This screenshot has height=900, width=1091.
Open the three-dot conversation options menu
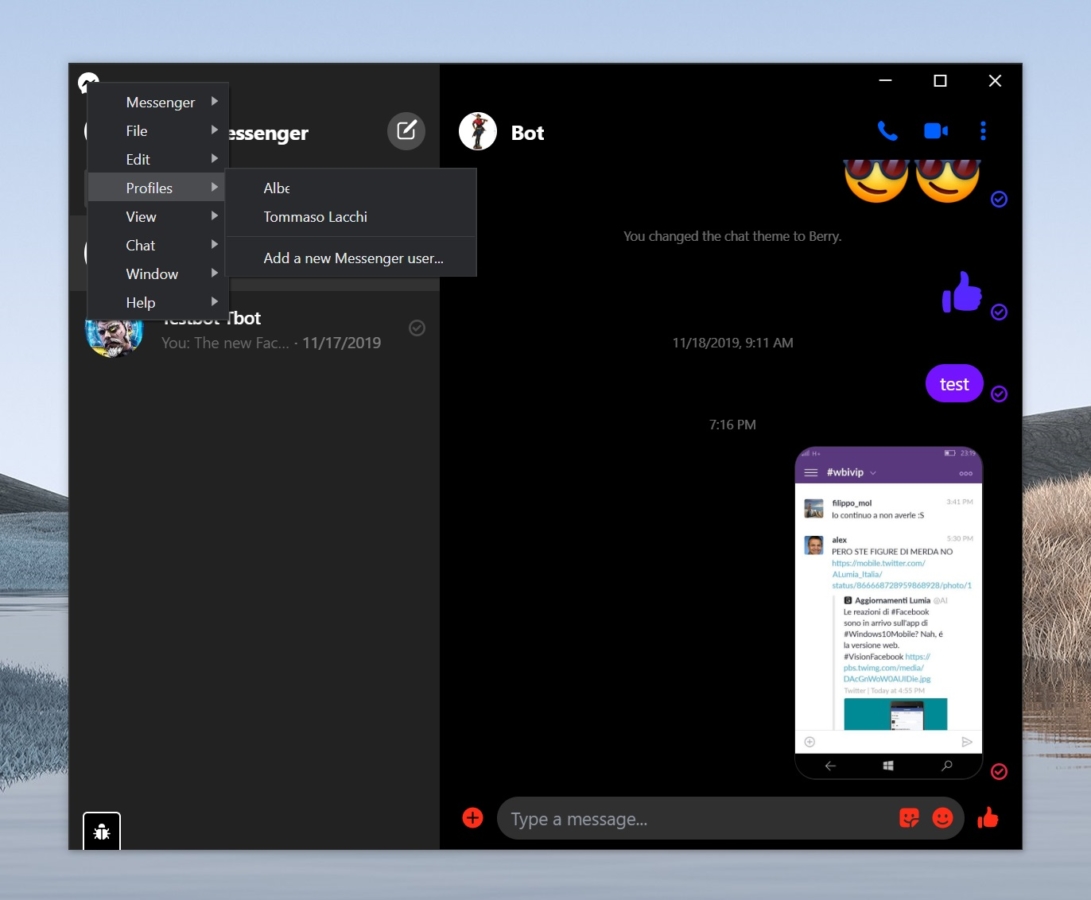[x=983, y=131]
